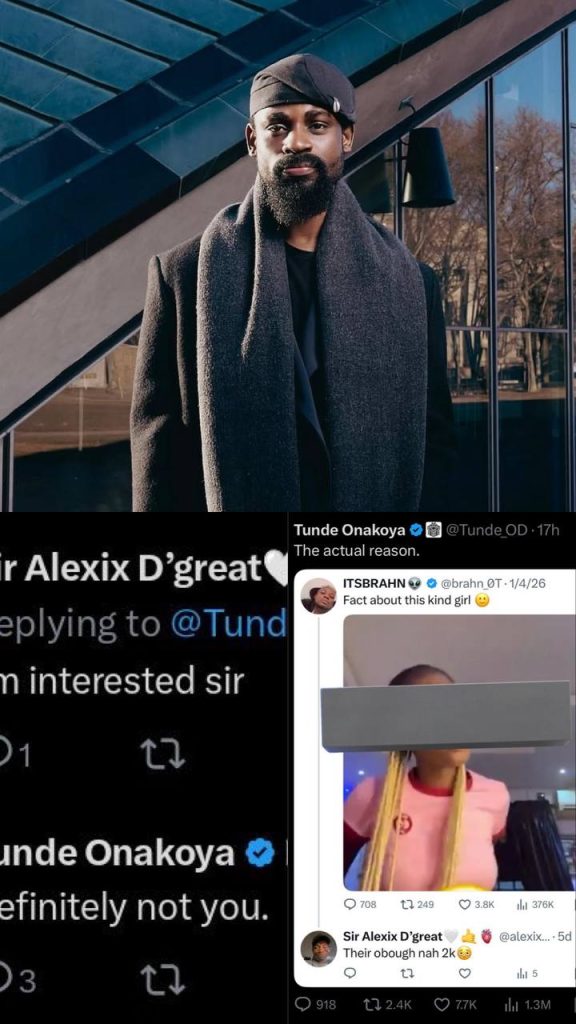Viewport: 576px width, 1024px height.
Task: Open the photo of the man in the grey scarf
Action: click(x=288, y=255)
